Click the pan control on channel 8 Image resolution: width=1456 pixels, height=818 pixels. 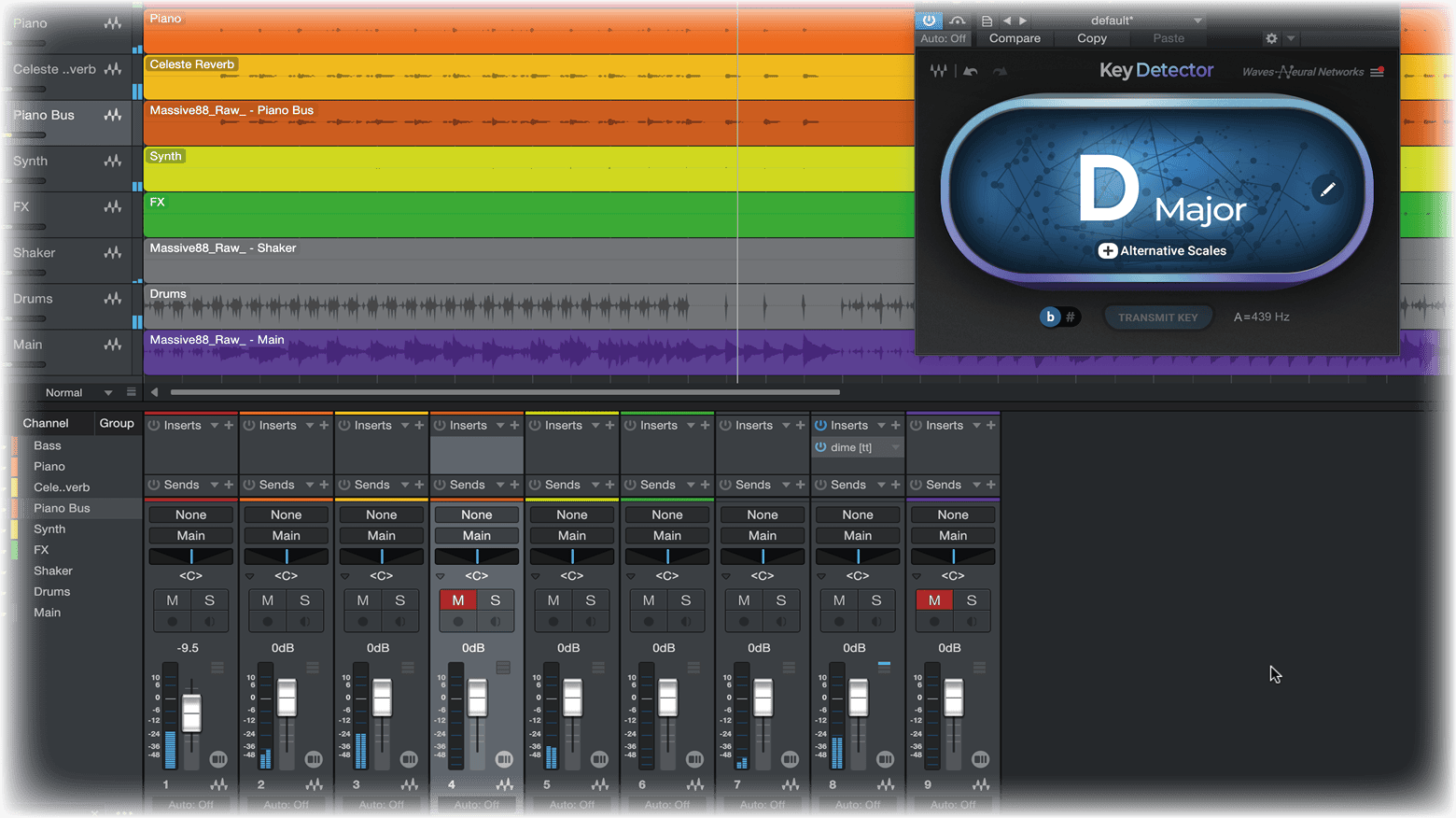point(858,557)
